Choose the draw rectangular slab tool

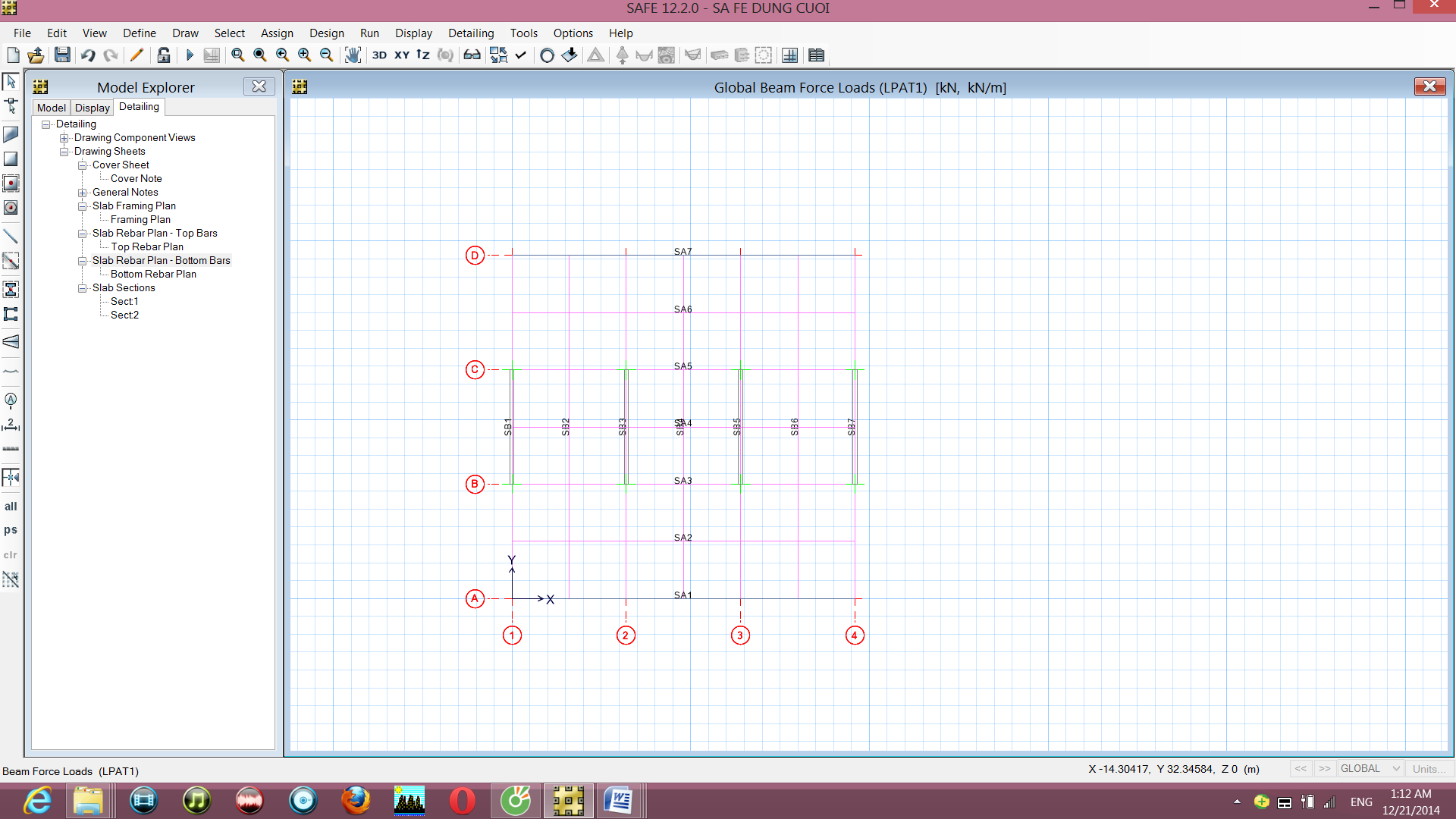click(11, 158)
